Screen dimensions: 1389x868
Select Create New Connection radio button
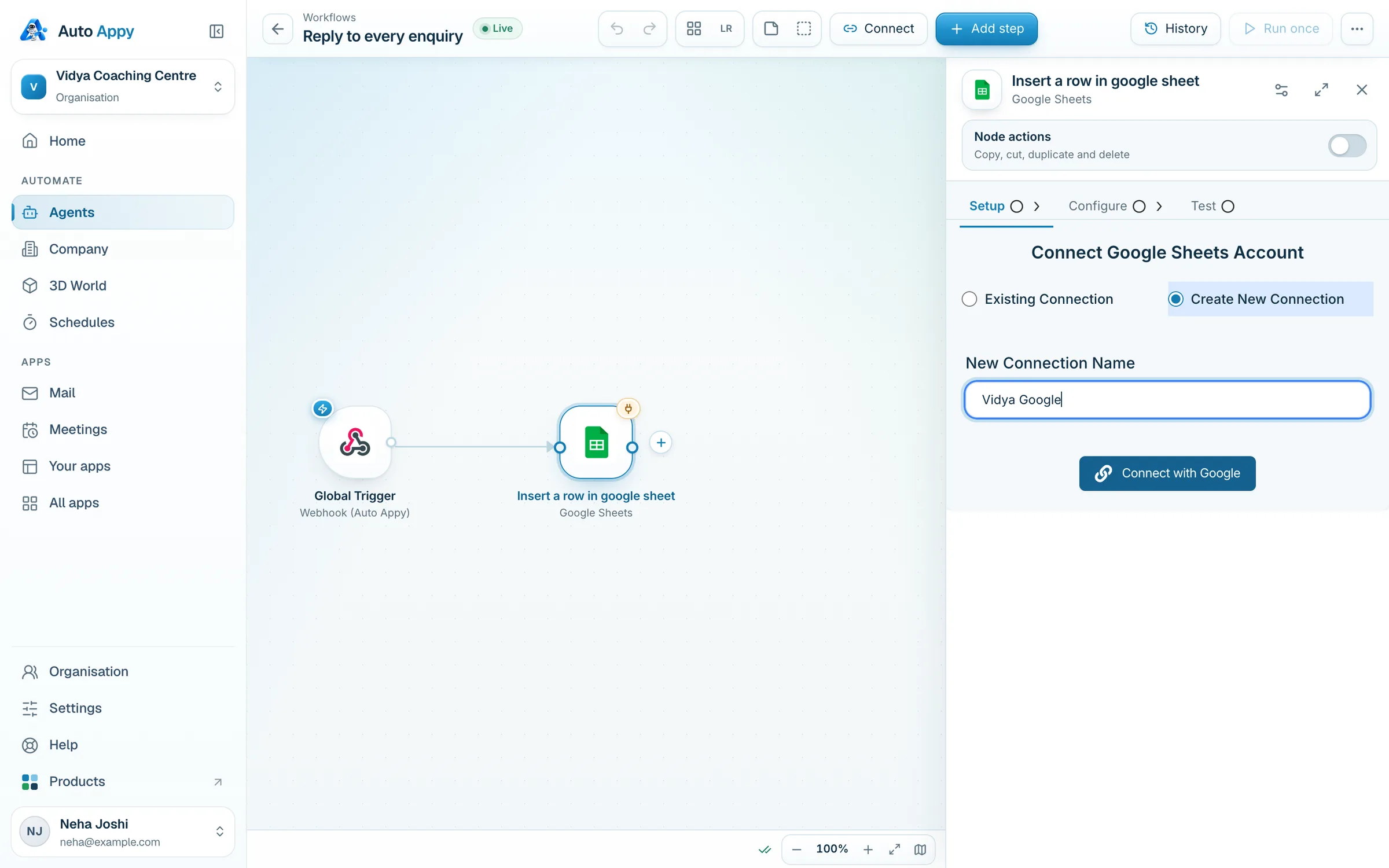tap(1175, 299)
